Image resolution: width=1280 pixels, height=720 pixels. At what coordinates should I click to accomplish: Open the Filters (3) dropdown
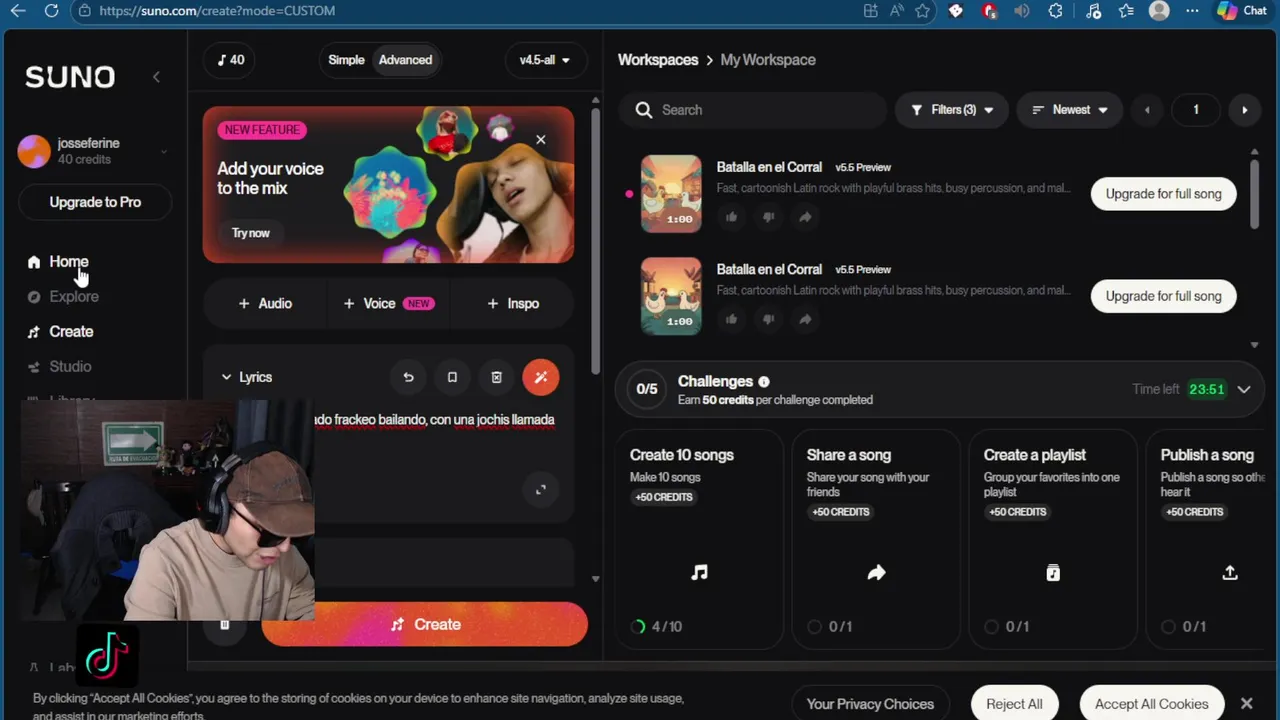pos(952,110)
